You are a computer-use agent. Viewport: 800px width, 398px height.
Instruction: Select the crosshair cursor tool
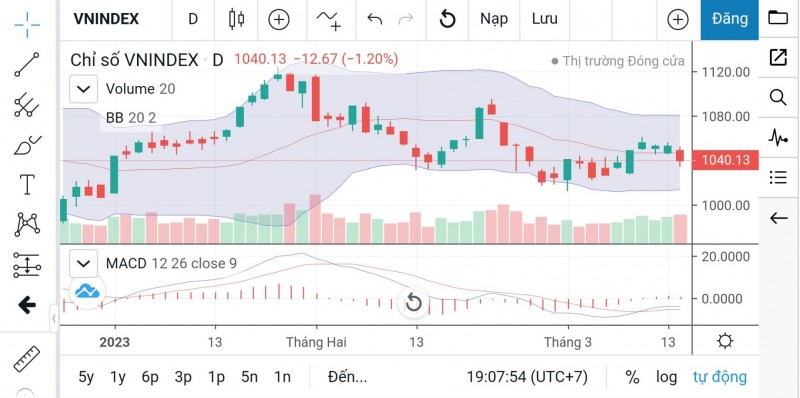27,23
